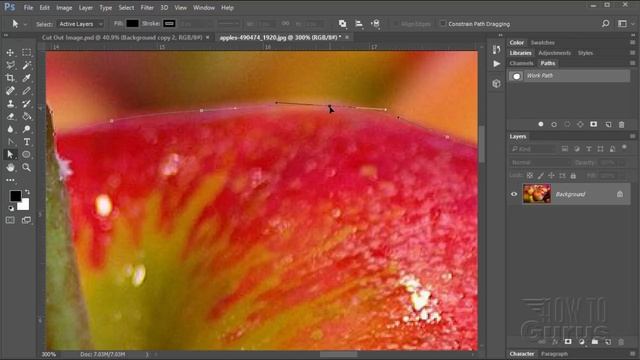Open the Layers panel options menu
Screen dimensions: 640x360
[x=632, y=136]
